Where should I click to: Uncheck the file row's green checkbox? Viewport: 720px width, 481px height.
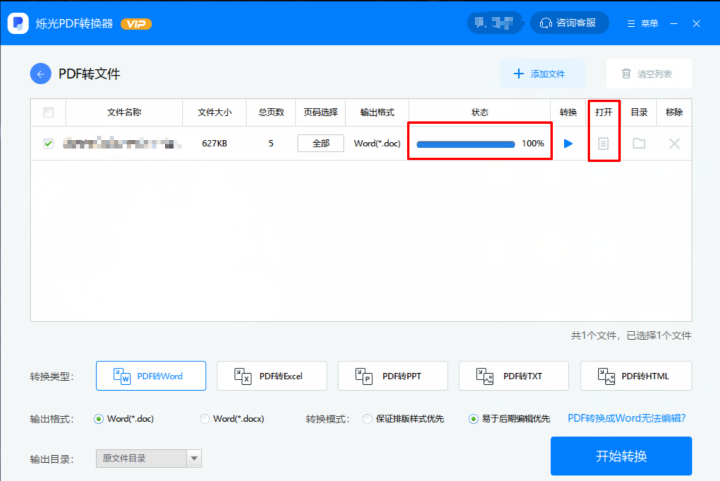[48, 144]
